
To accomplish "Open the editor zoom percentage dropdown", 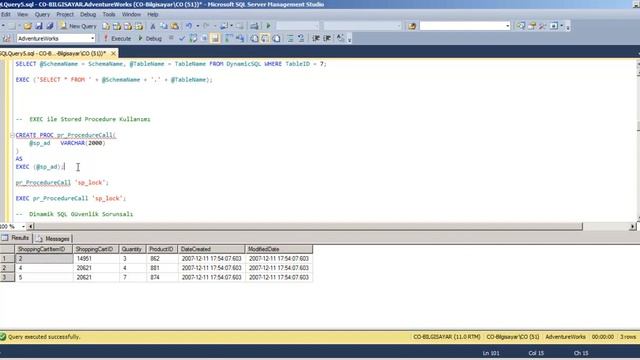I will point(23,226).
